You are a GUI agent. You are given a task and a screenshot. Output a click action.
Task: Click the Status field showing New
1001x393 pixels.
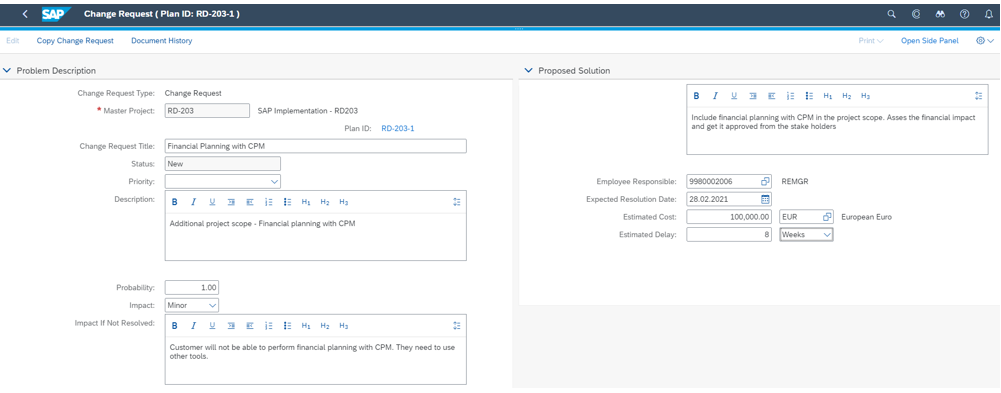tap(223, 164)
